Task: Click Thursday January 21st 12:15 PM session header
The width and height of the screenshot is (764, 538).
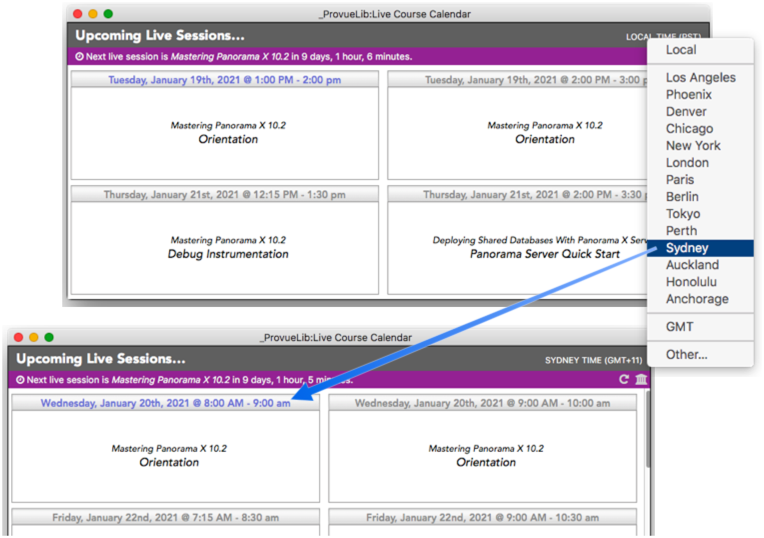Action: pos(225,194)
